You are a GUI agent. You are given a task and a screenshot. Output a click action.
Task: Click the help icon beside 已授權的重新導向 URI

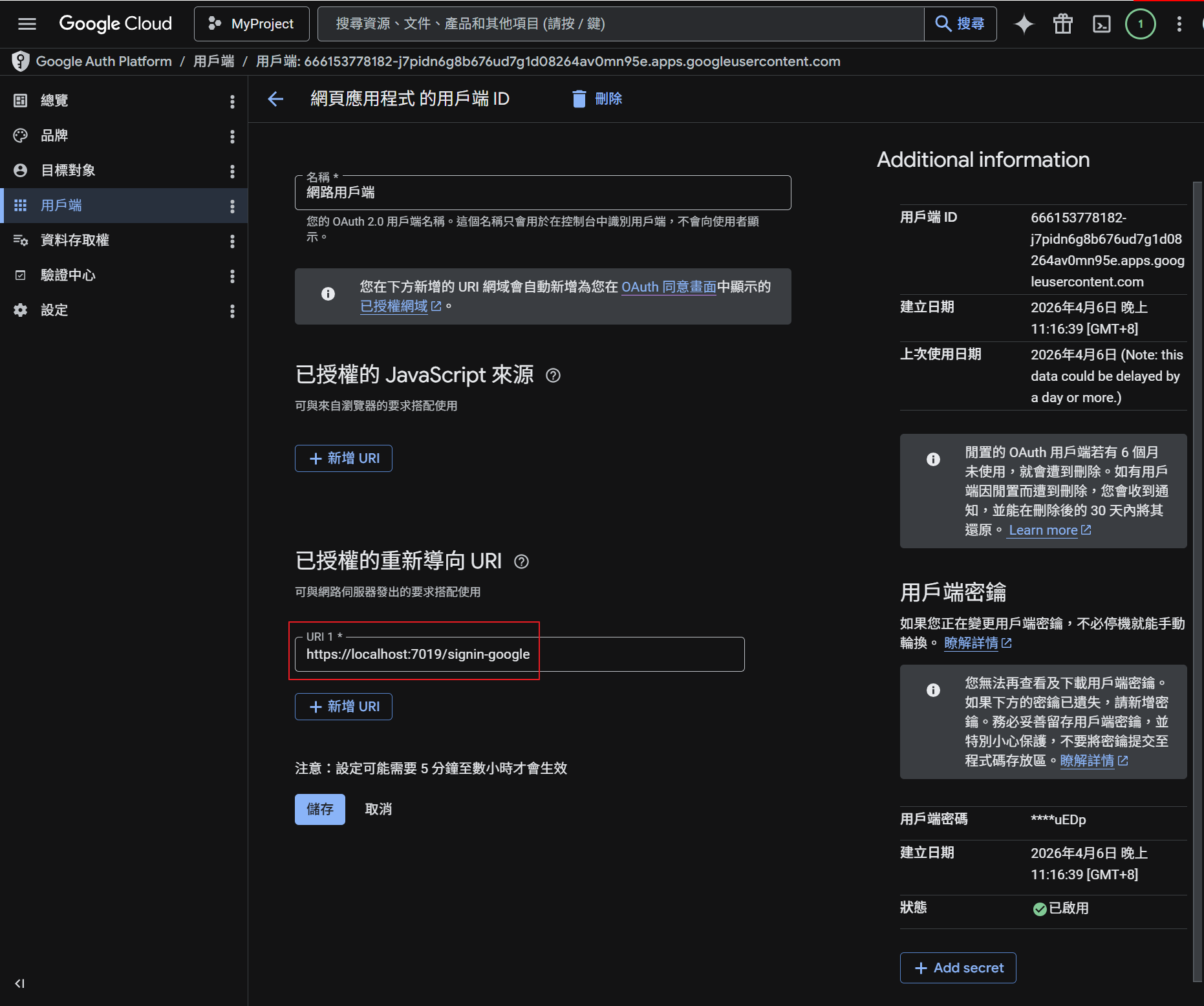[x=522, y=562]
